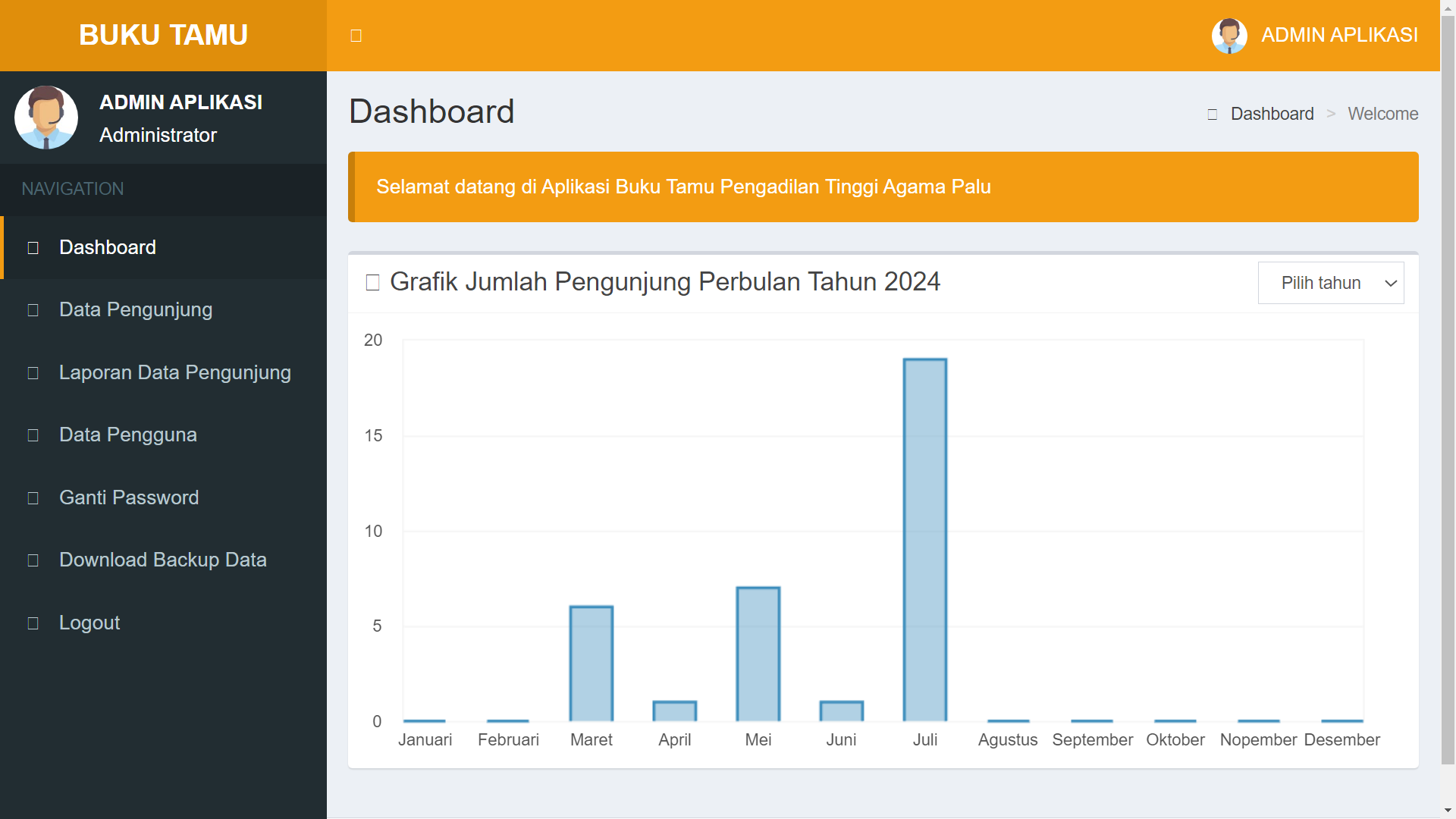Click the icon beside Data Pengunjung
The height and width of the screenshot is (819, 1456).
(33, 310)
